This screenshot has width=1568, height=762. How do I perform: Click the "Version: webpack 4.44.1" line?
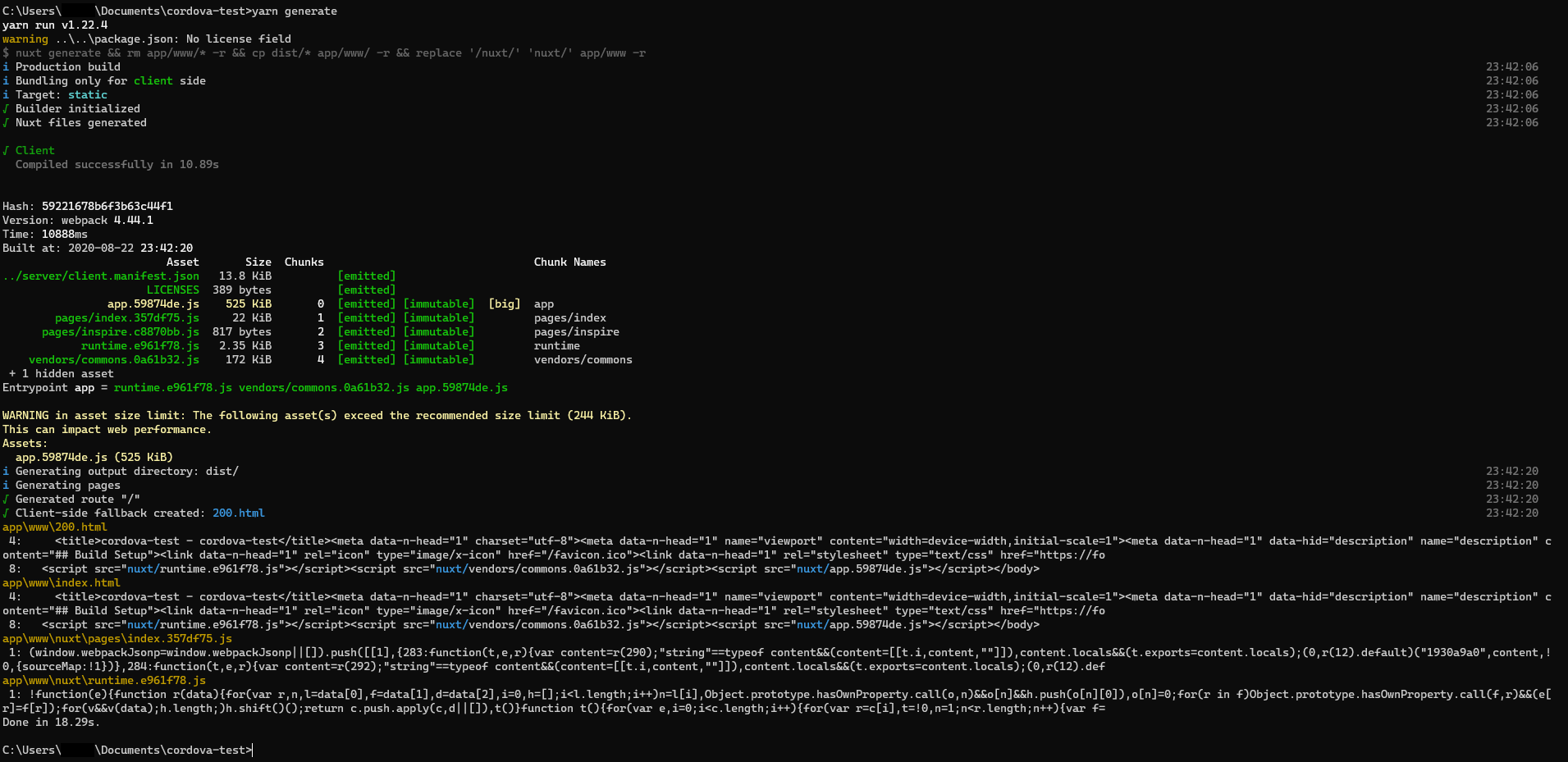pos(78,220)
